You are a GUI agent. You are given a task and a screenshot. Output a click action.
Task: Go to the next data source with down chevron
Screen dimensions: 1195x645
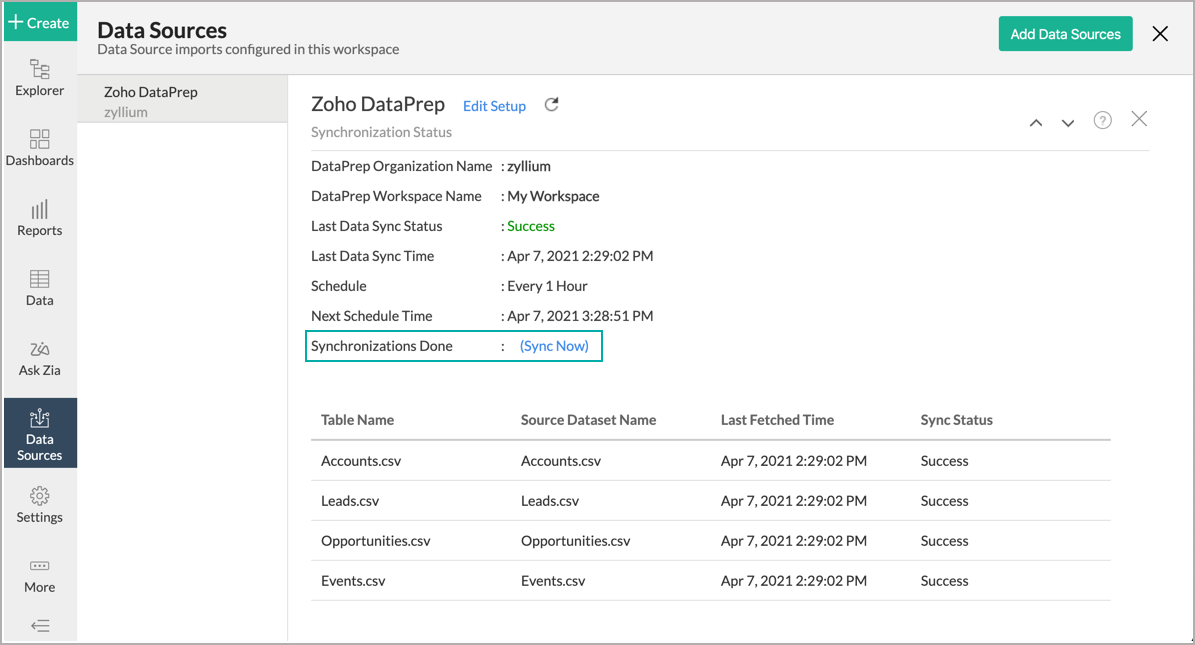pos(1068,123)
